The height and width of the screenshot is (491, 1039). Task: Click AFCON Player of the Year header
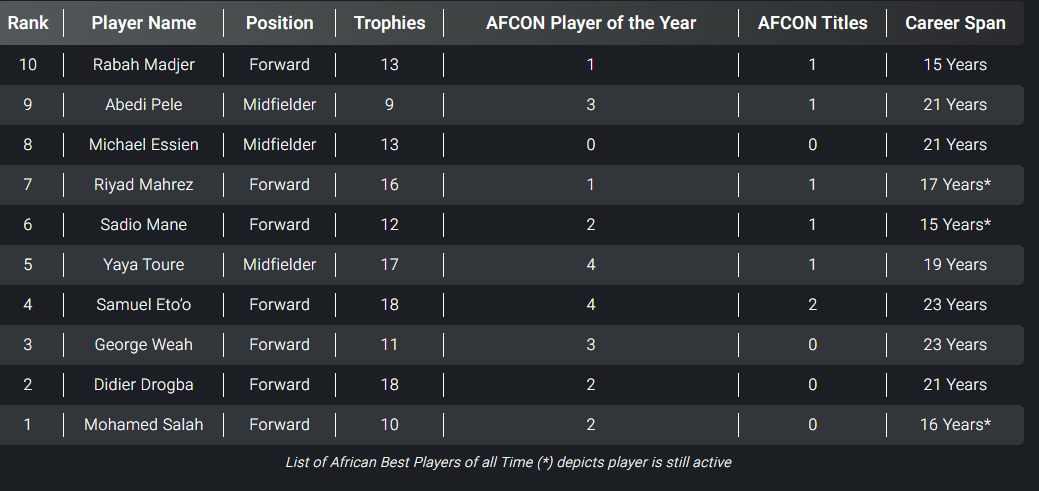click(x=591, y=23)
